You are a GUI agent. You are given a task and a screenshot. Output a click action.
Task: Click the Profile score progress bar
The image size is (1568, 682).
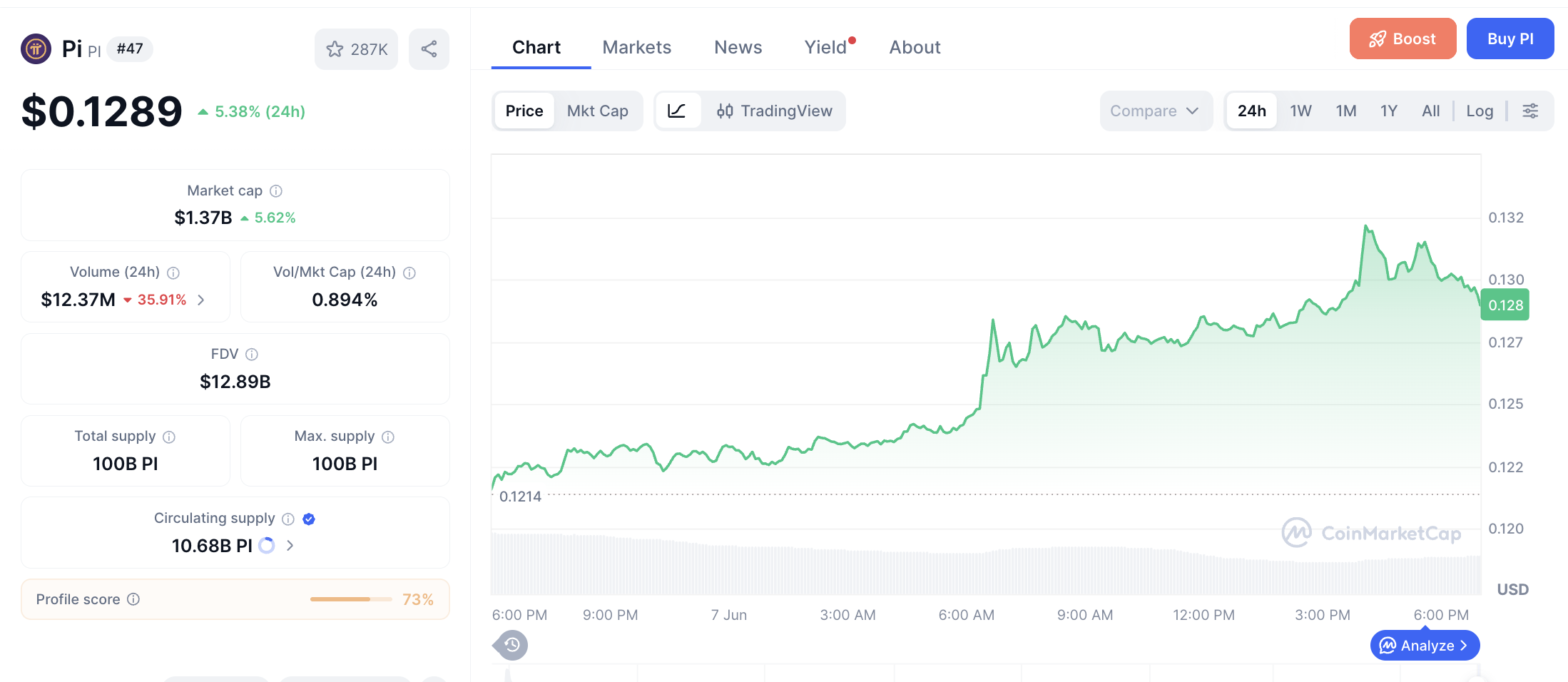coord(351,599)
